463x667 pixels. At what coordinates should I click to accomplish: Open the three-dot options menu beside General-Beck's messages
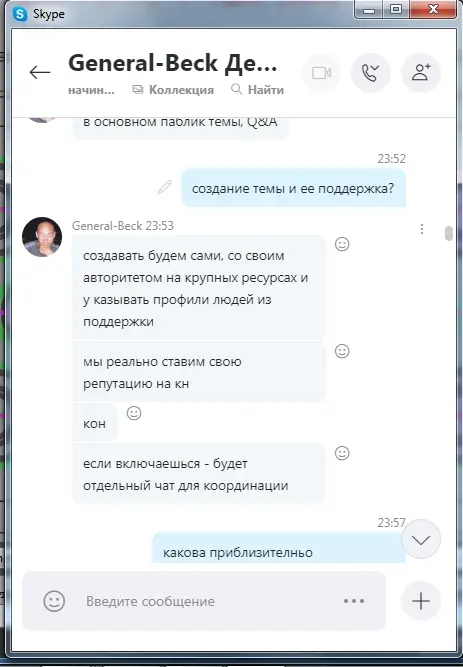point(422,229)
